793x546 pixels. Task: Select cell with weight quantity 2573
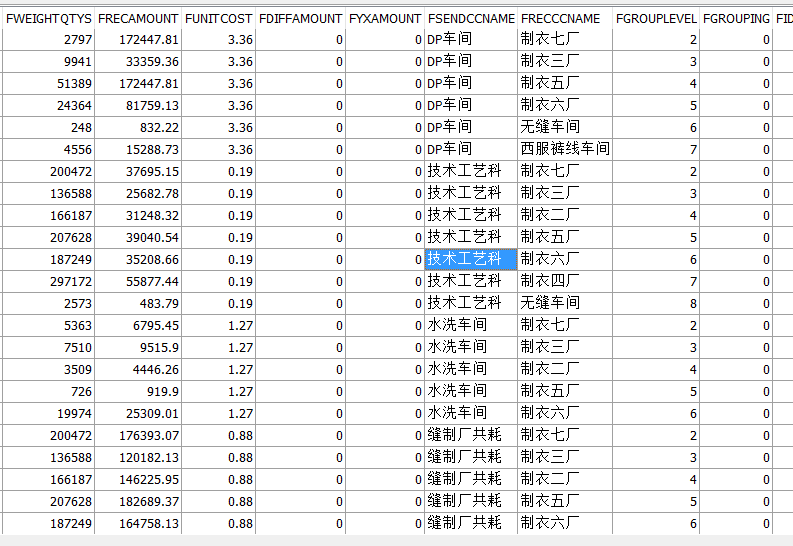click(49, 303)
